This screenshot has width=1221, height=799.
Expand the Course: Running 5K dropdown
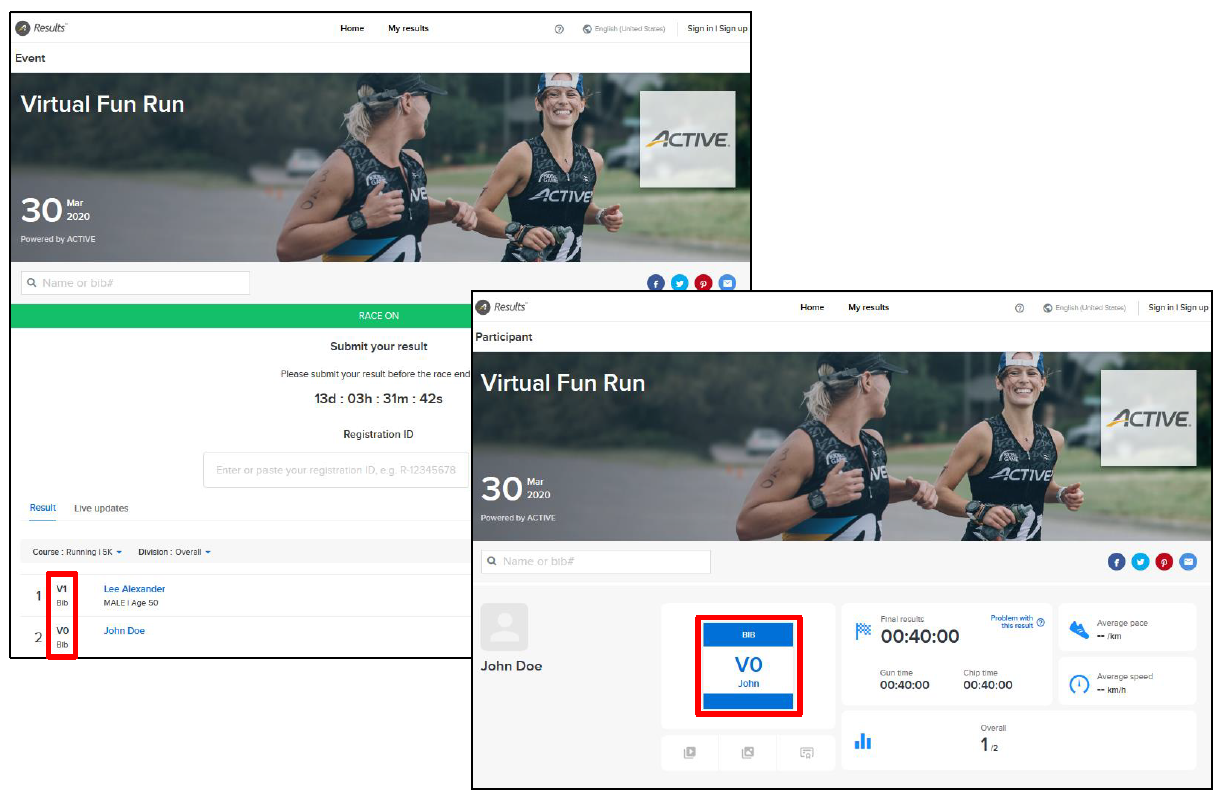[77, 552]
